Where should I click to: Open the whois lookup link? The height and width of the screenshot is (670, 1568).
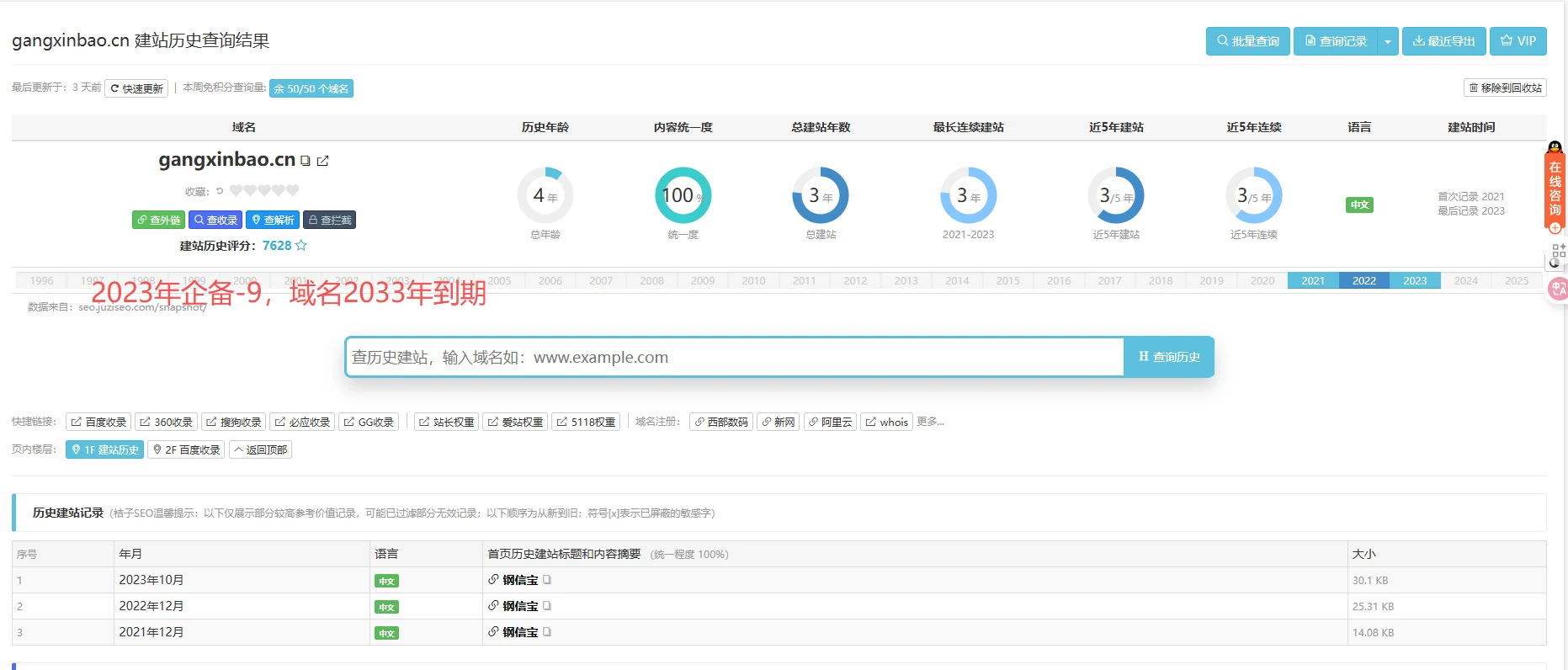tap(886, 422)
